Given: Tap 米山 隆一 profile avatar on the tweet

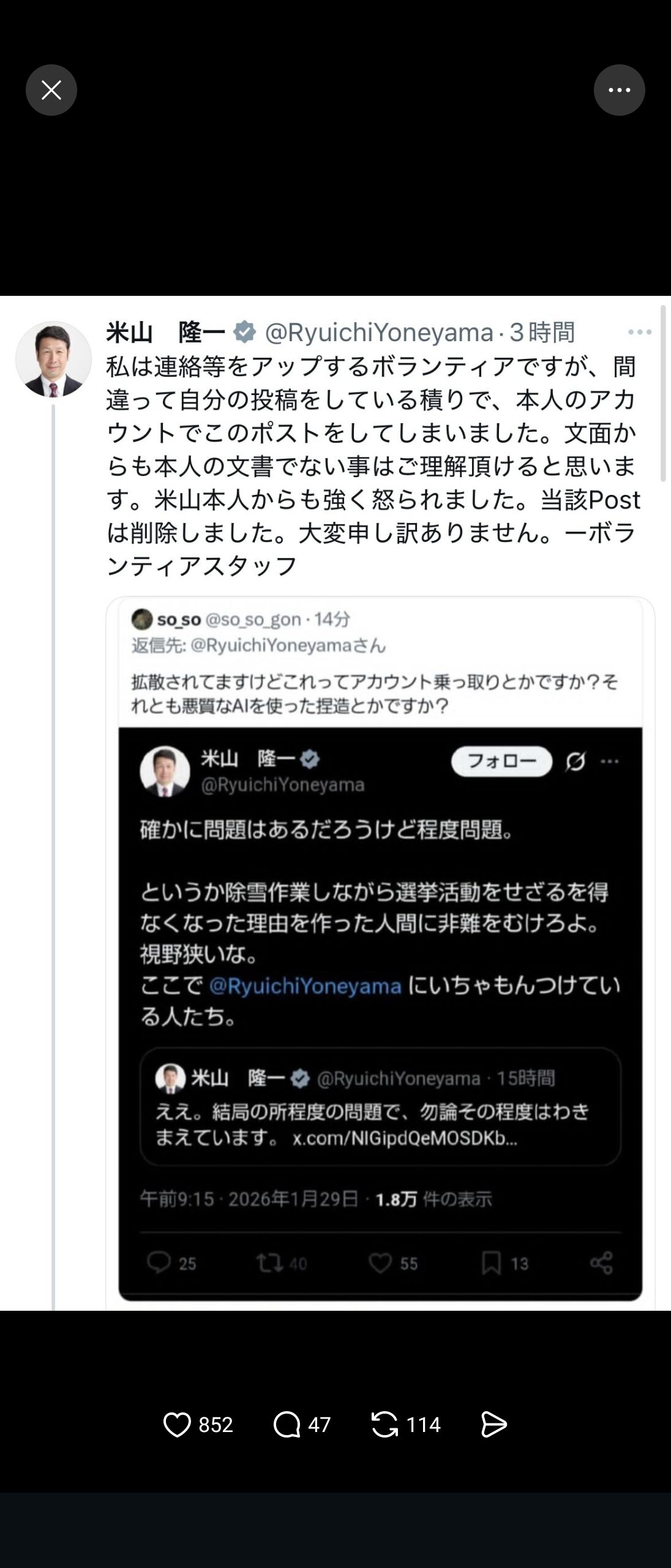Looking at the screenshot, I should (x=53, y=360).
